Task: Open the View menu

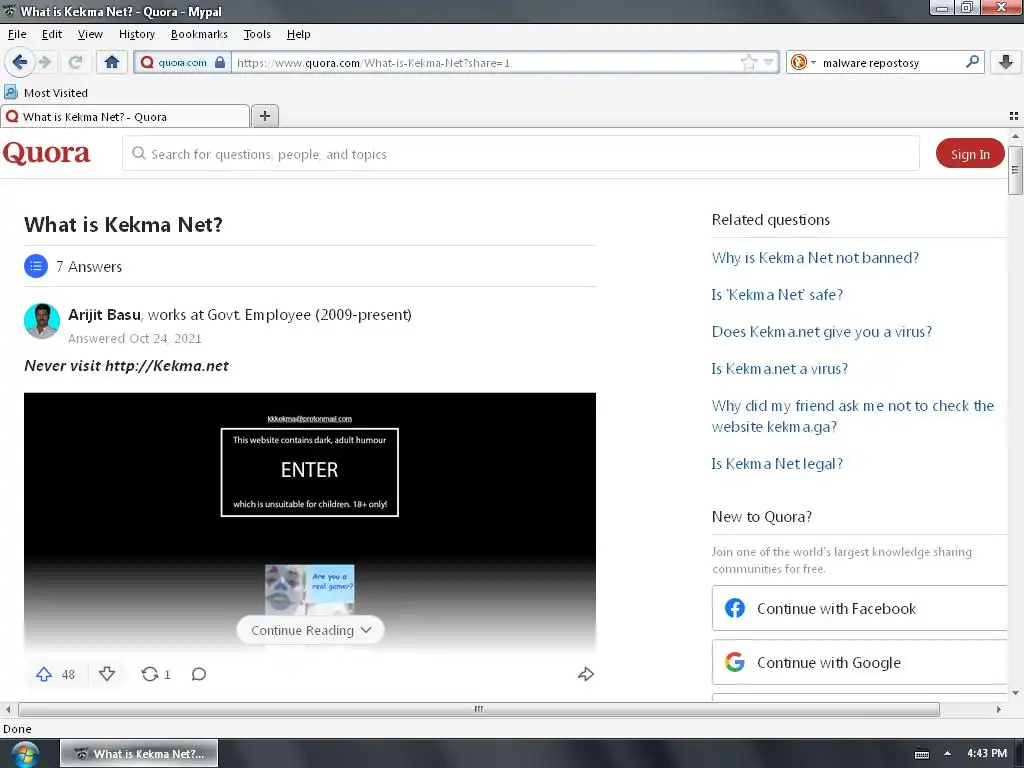Action: pyautogui.click(x=89, y=34)
